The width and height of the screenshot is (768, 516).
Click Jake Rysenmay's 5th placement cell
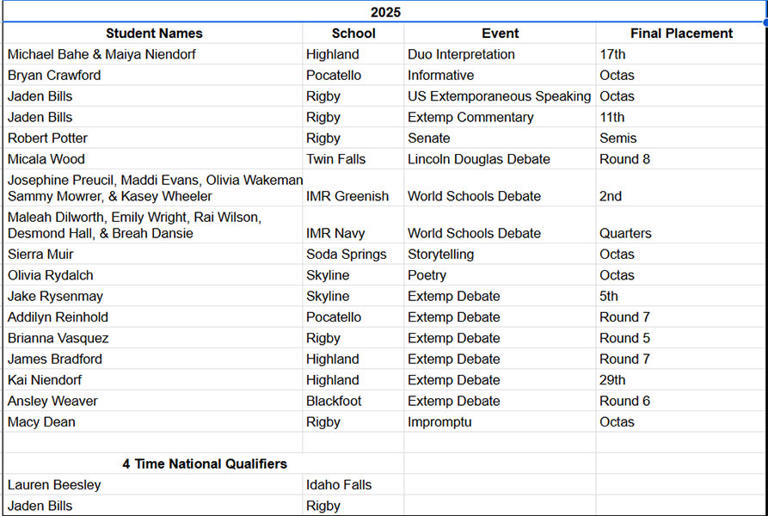[681, 297]
